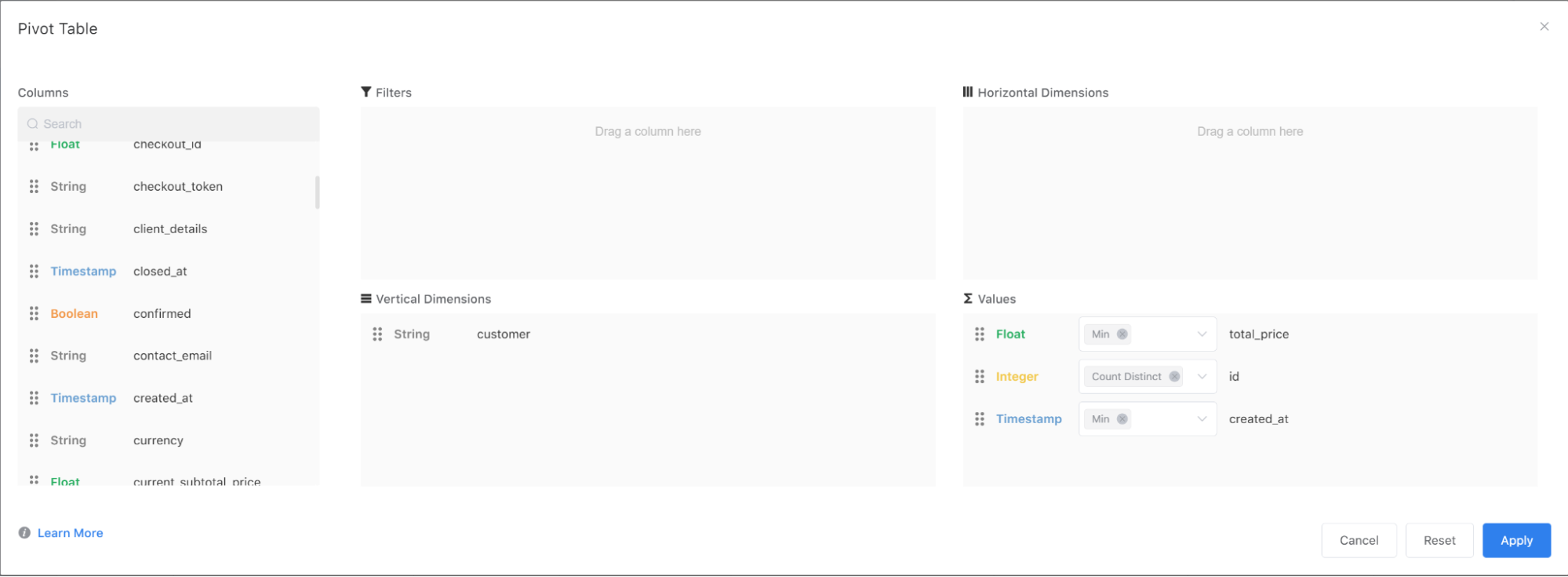Click the Columns list scrollbar
1568x577 pixels.
[x=318, y=192]
